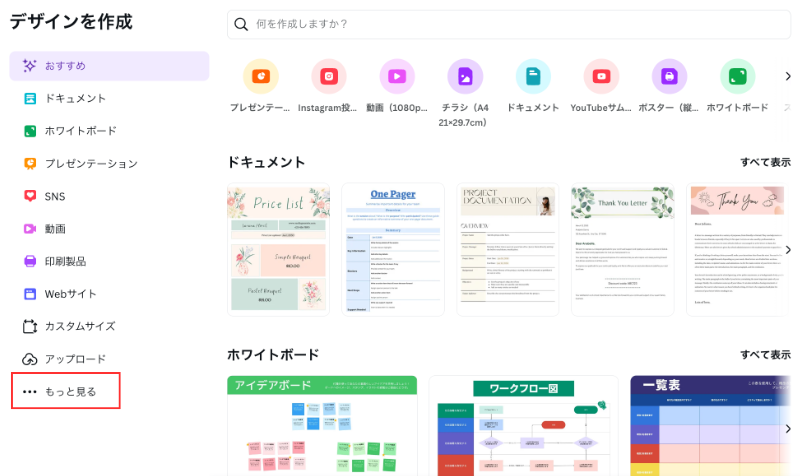Select the One Pager template thumbnail
The height and width of the screenshot is (476, 800).
[x=393, y=250]
